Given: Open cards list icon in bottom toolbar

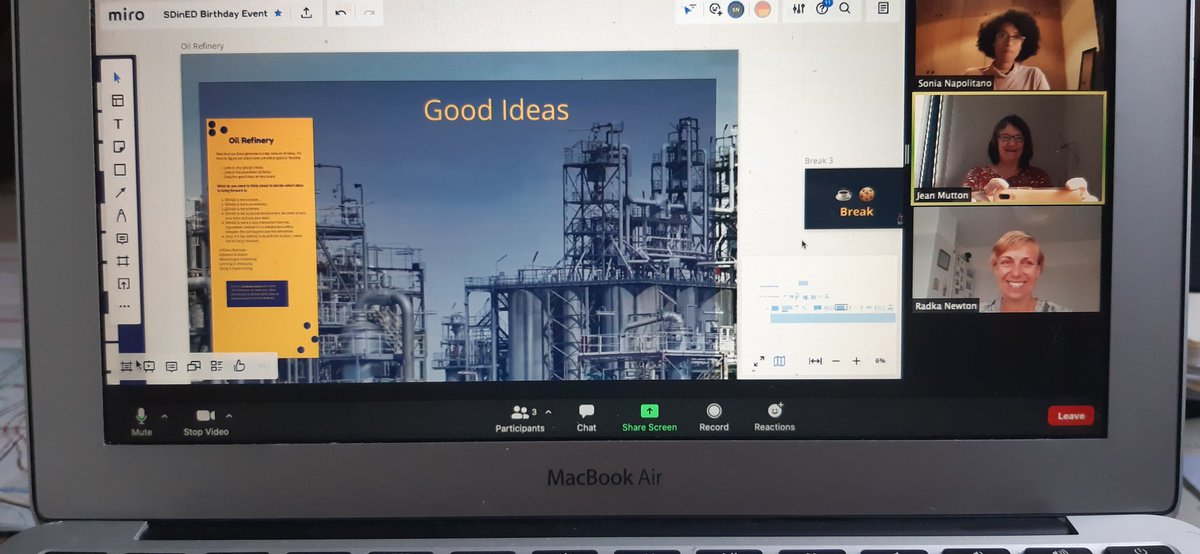Looking at the screenshot, I should coord(217,366).
